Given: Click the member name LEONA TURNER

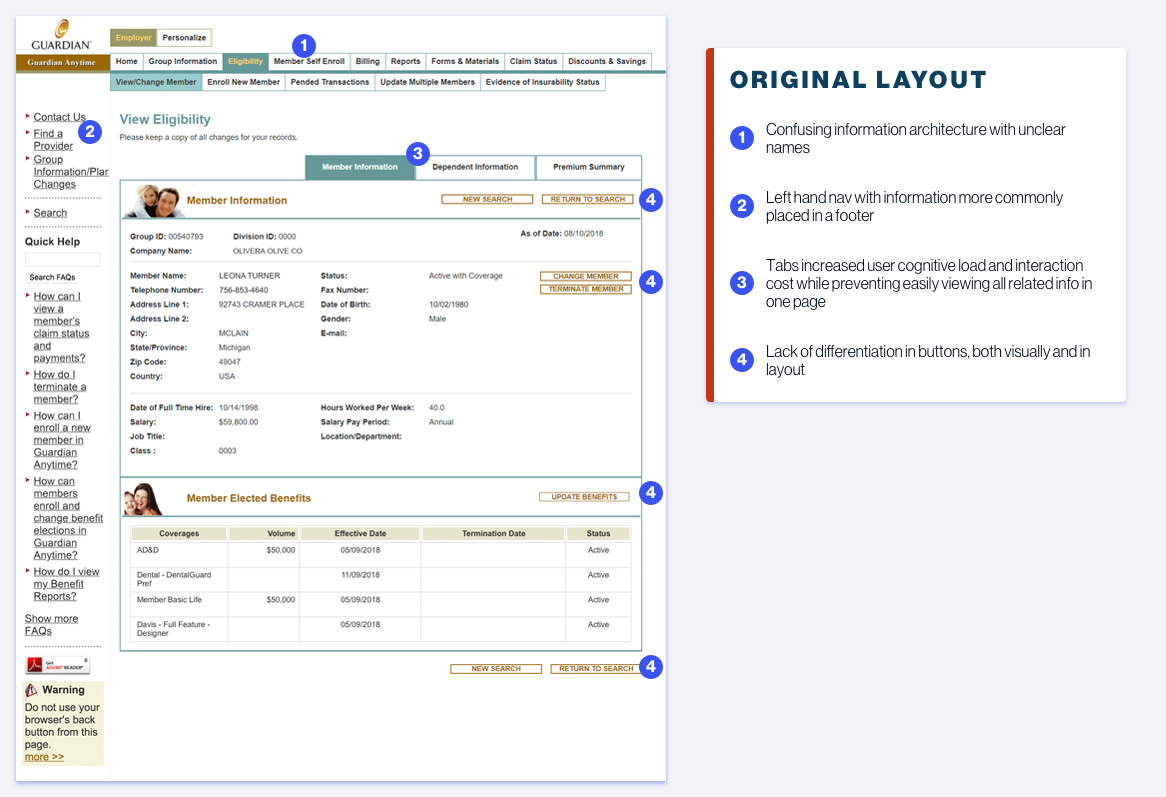Looking at the screenshot, I should pyautogui.click(x=249, y=276).
